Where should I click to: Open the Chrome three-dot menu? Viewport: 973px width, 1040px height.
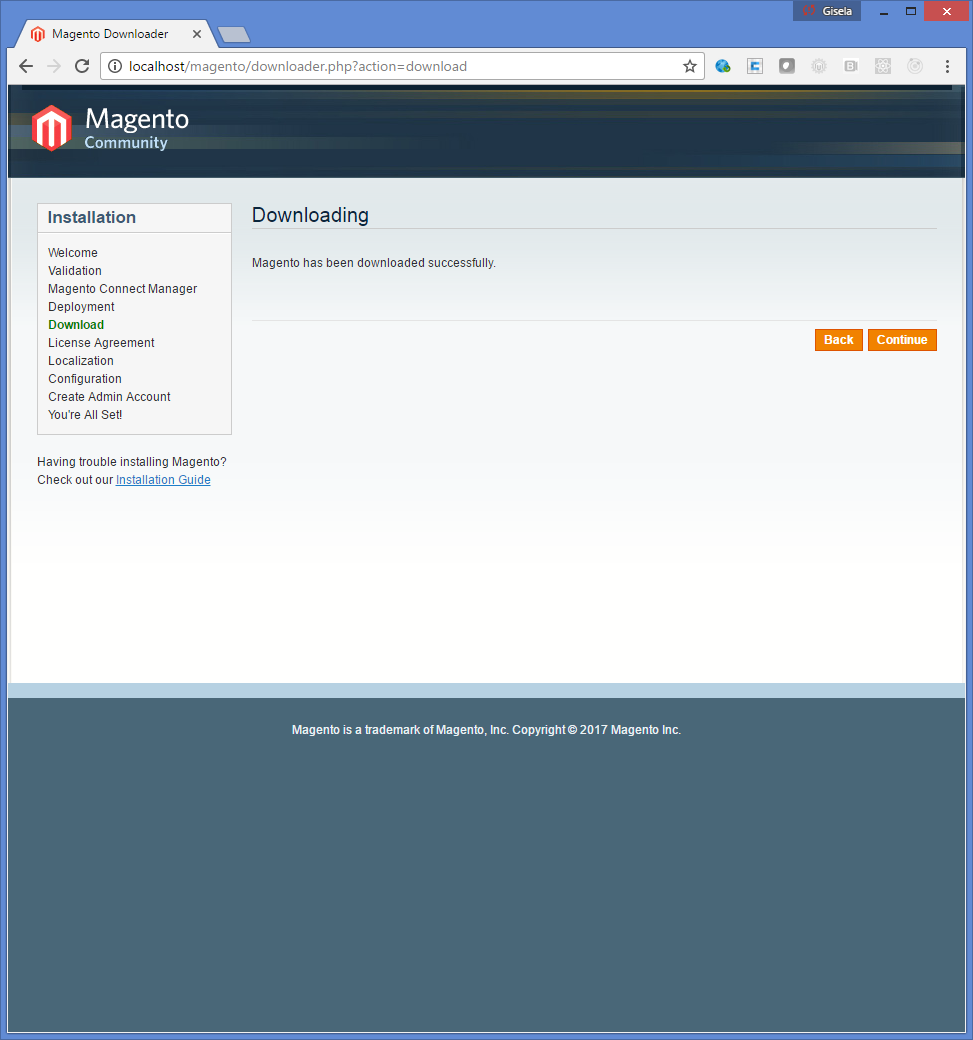(947, 67)
